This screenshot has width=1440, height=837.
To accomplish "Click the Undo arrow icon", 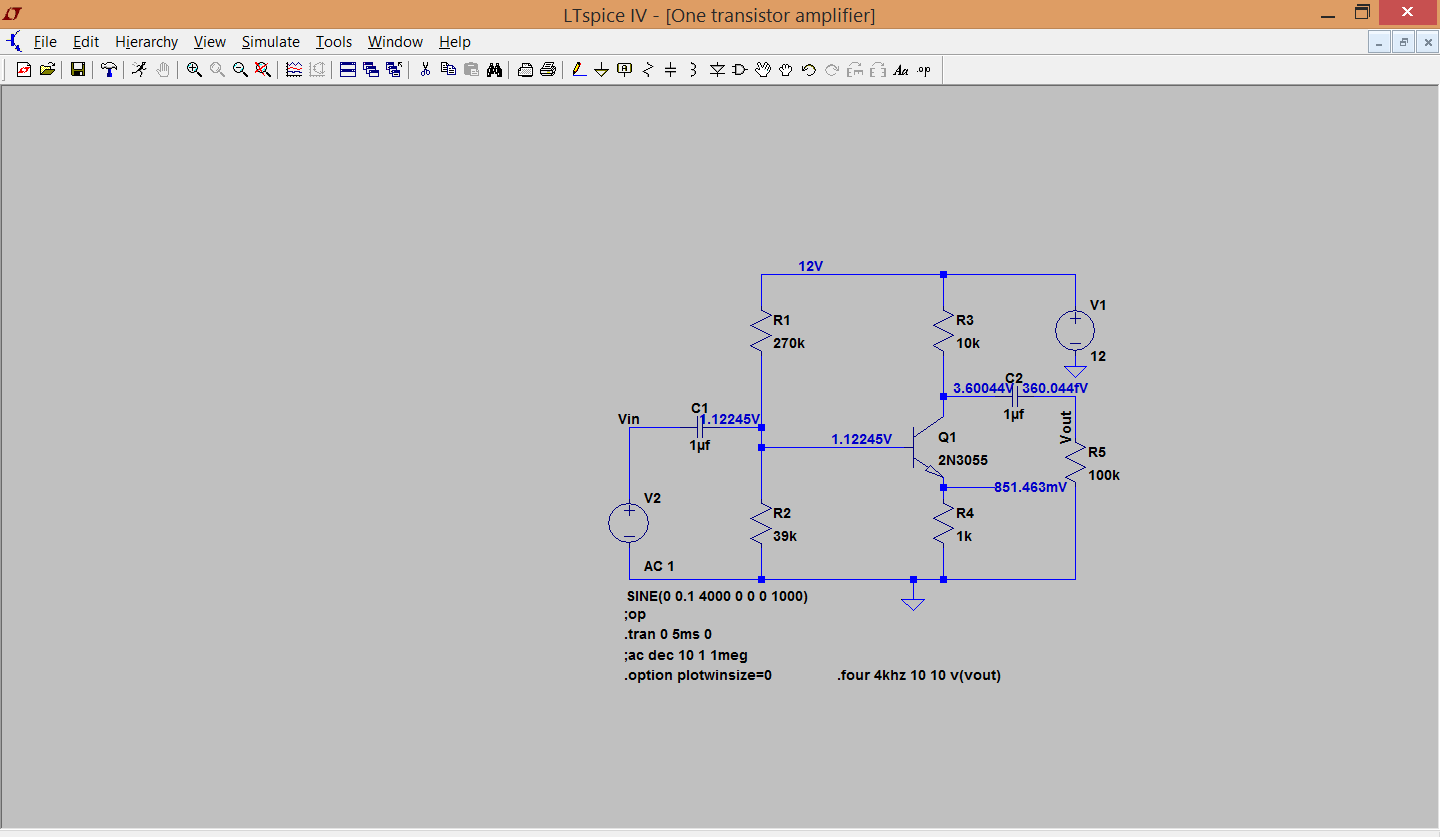I will pos(809,69).
